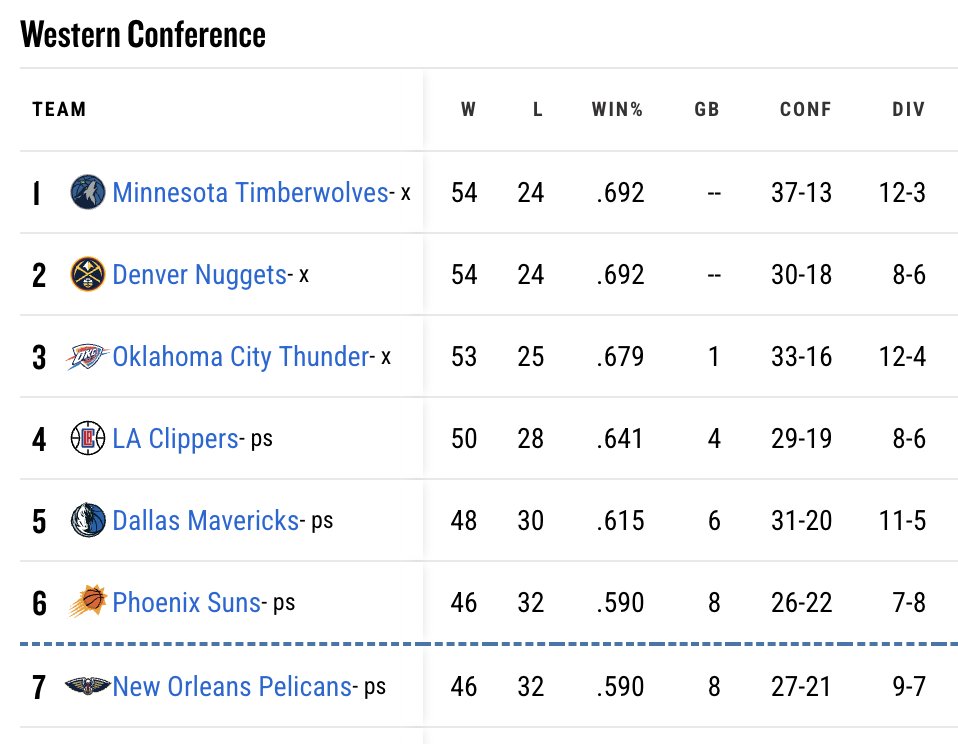The image size is (958, 744).
Task: Click the Oklahoma City Thunder logo
Action: (x=88, y=356)
